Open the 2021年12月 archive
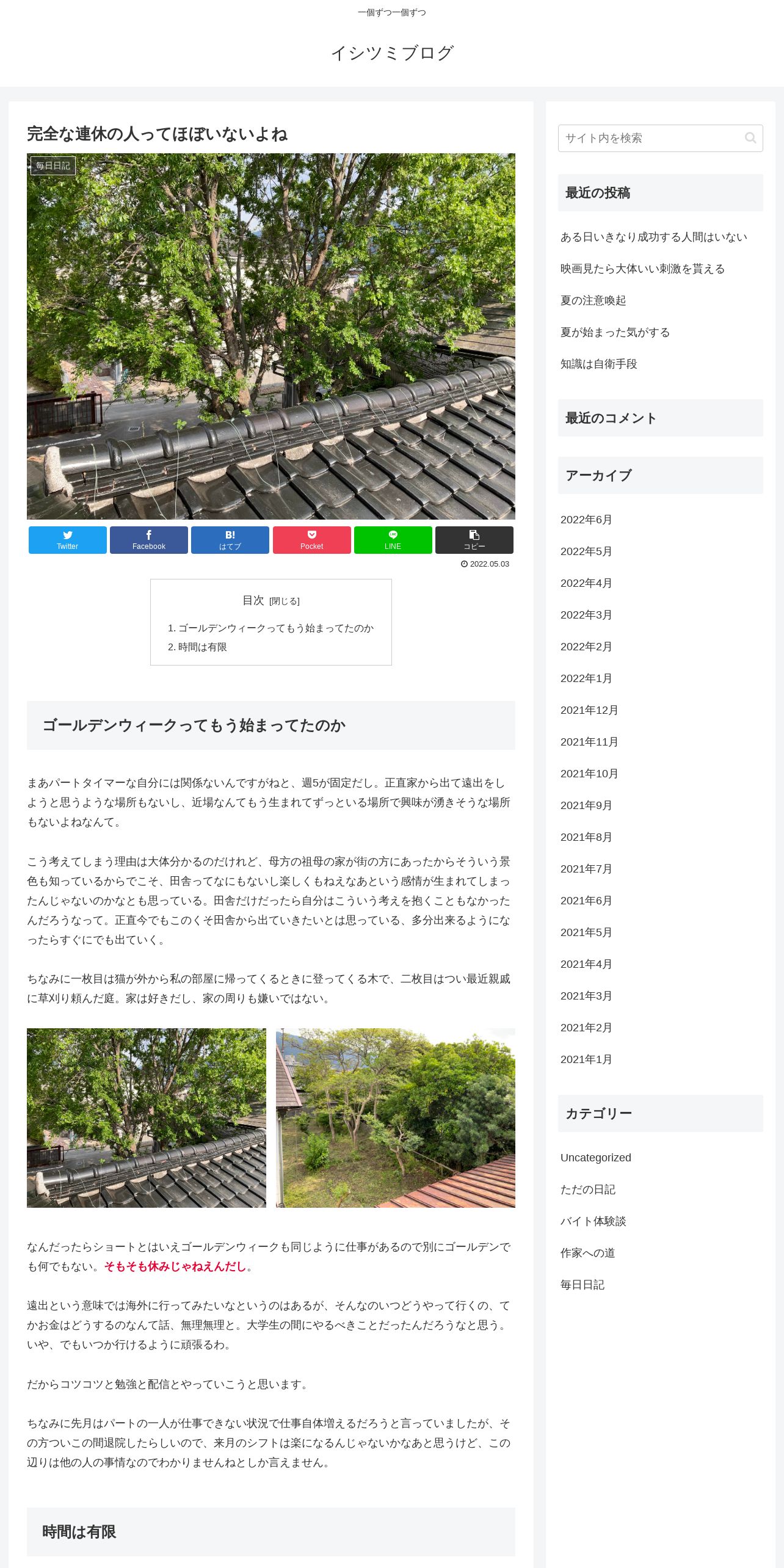 tap(589, 710)
